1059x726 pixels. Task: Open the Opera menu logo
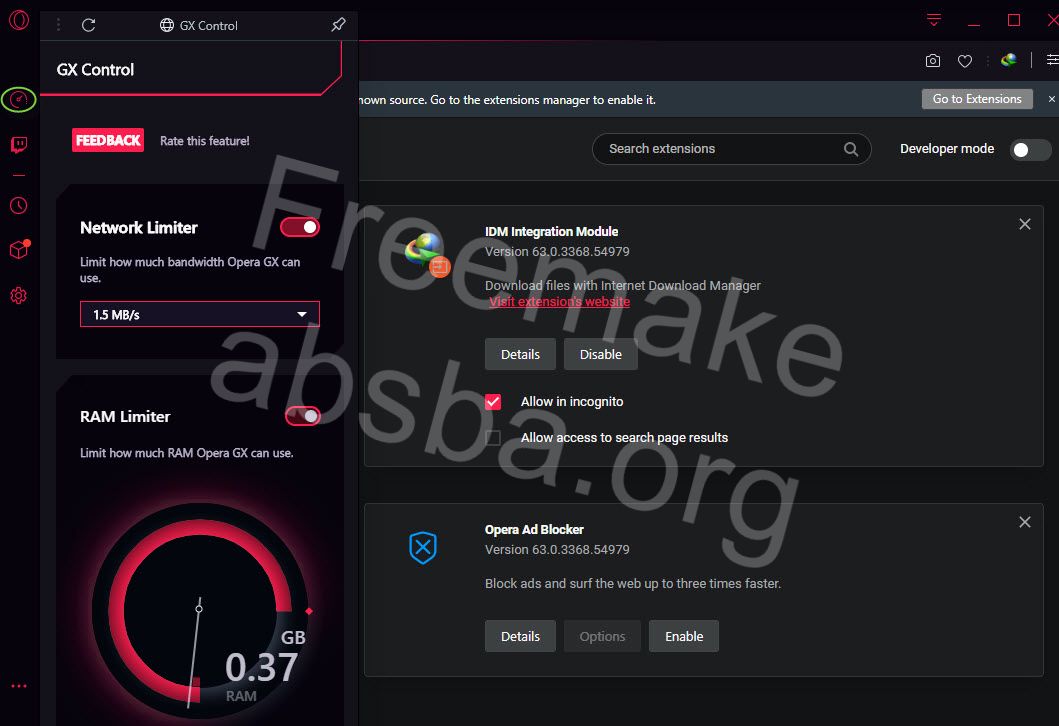(19, 20)
